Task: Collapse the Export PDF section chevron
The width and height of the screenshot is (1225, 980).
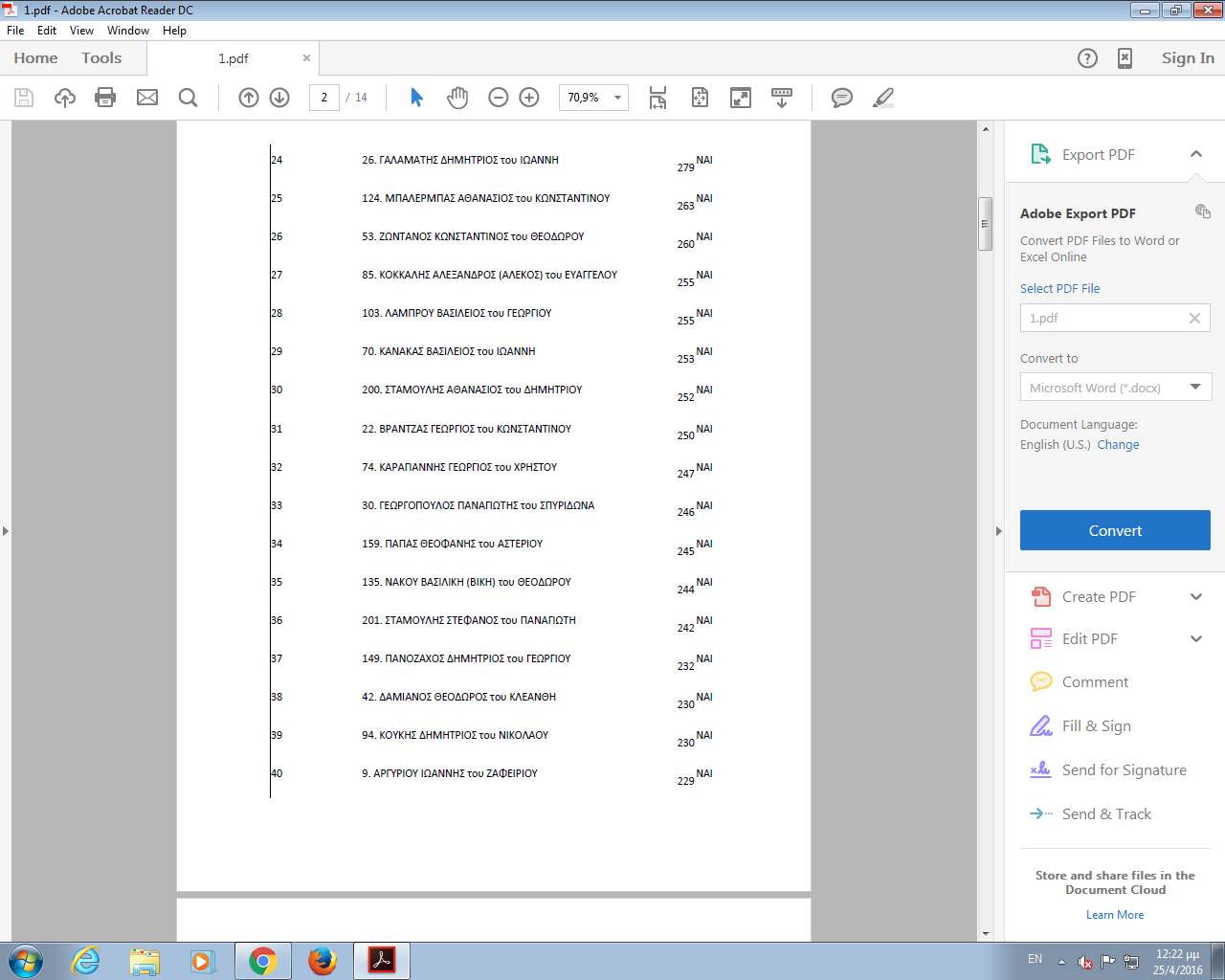Action: coord(1196,154)
